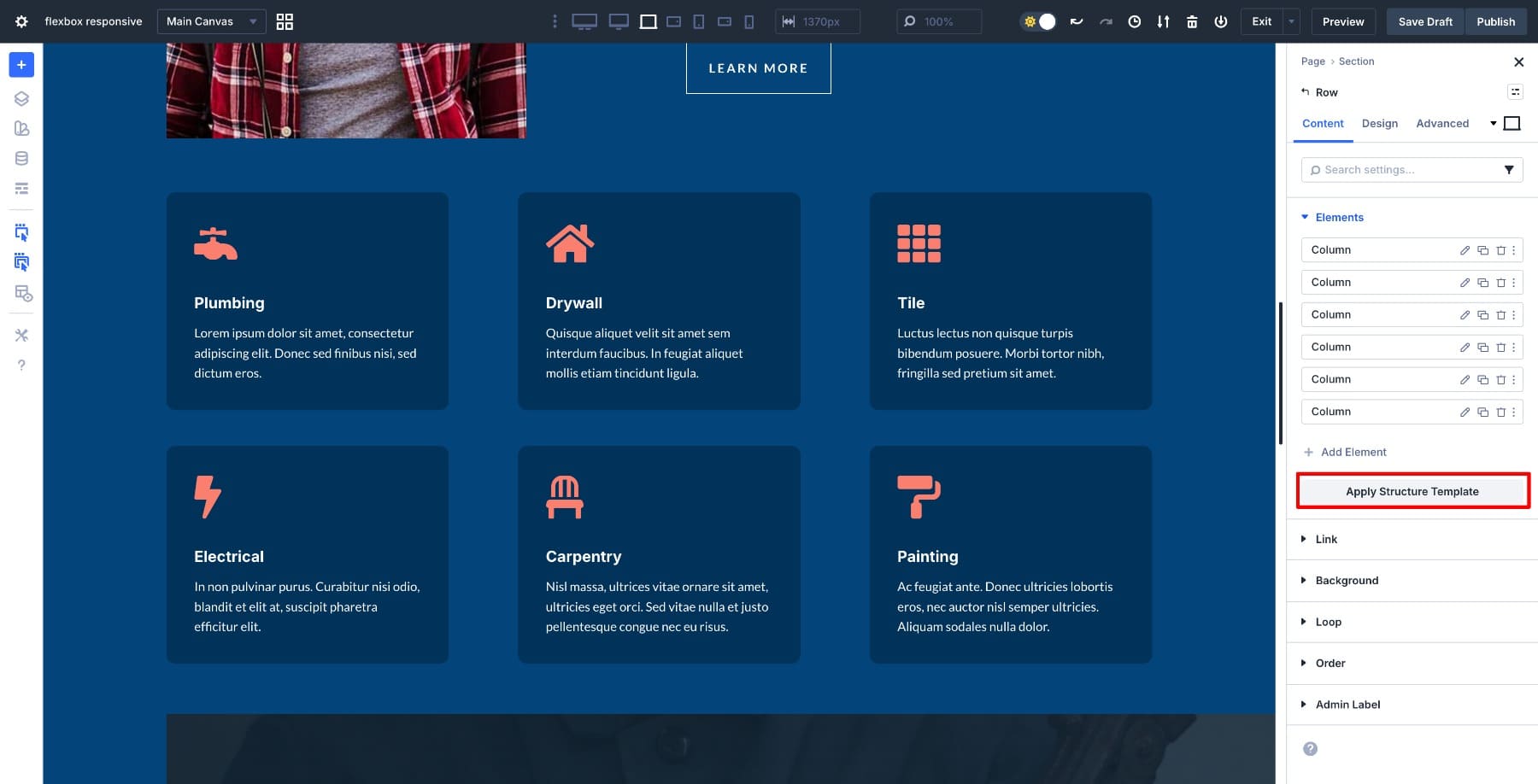Collapse the Elements section
The height and width of the screenshot is (784, 1538).
[x=1339, y=218]
